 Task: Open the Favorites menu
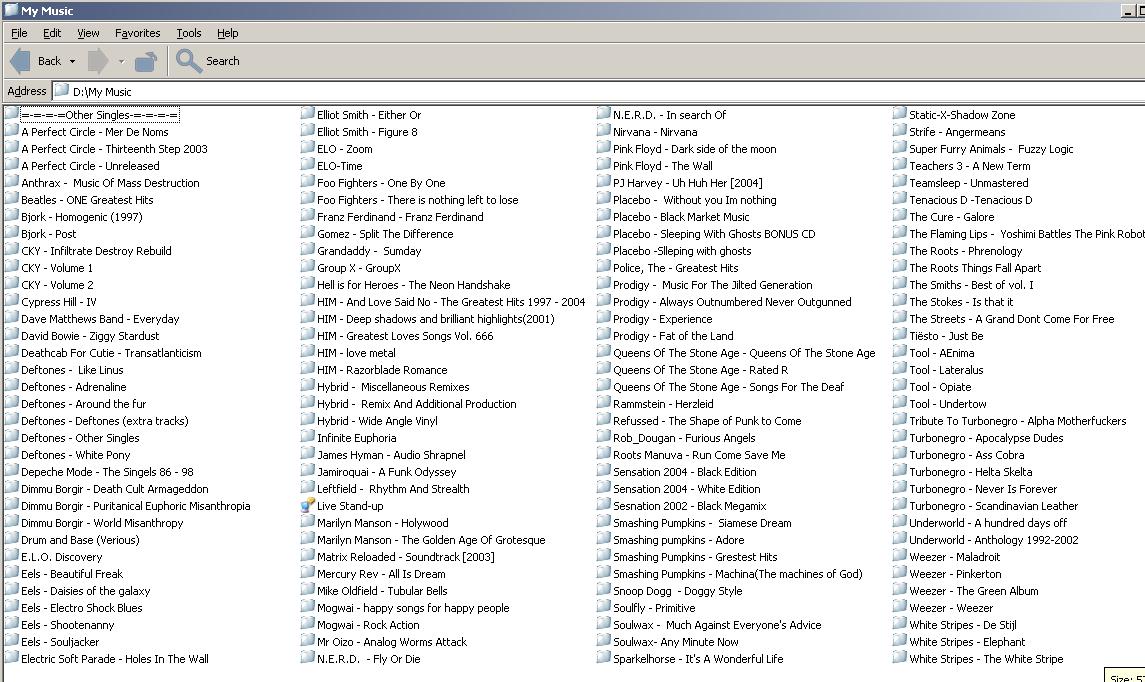(x=137, y=33)
